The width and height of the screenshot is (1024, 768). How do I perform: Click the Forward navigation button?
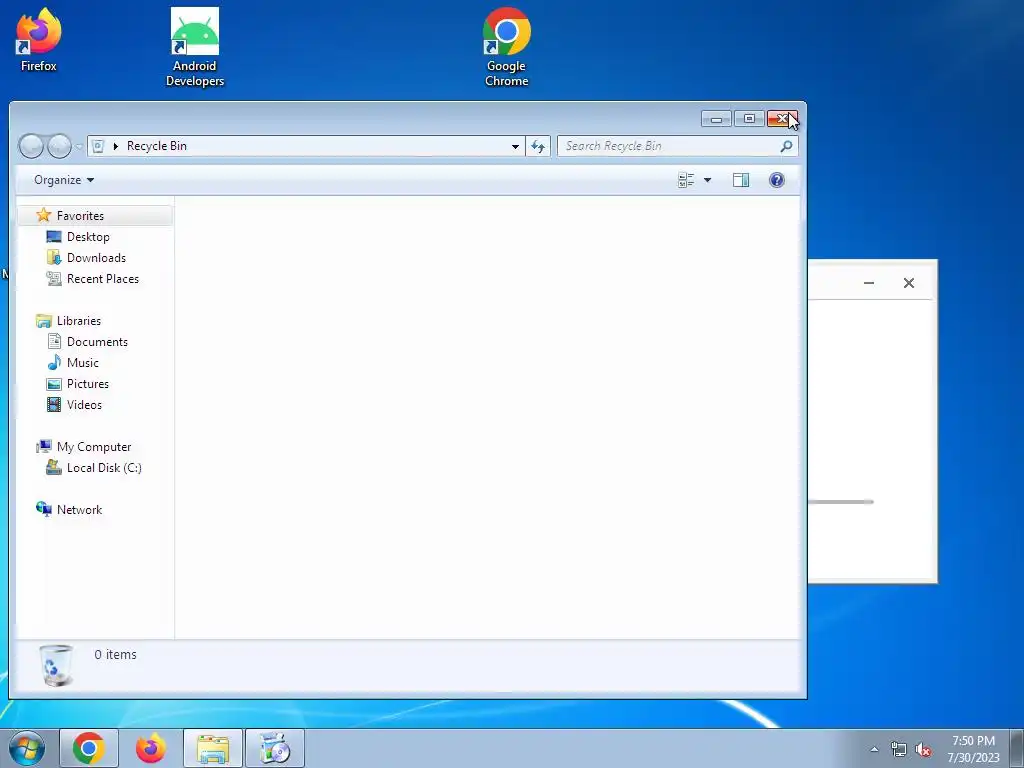tap(59, 146)
